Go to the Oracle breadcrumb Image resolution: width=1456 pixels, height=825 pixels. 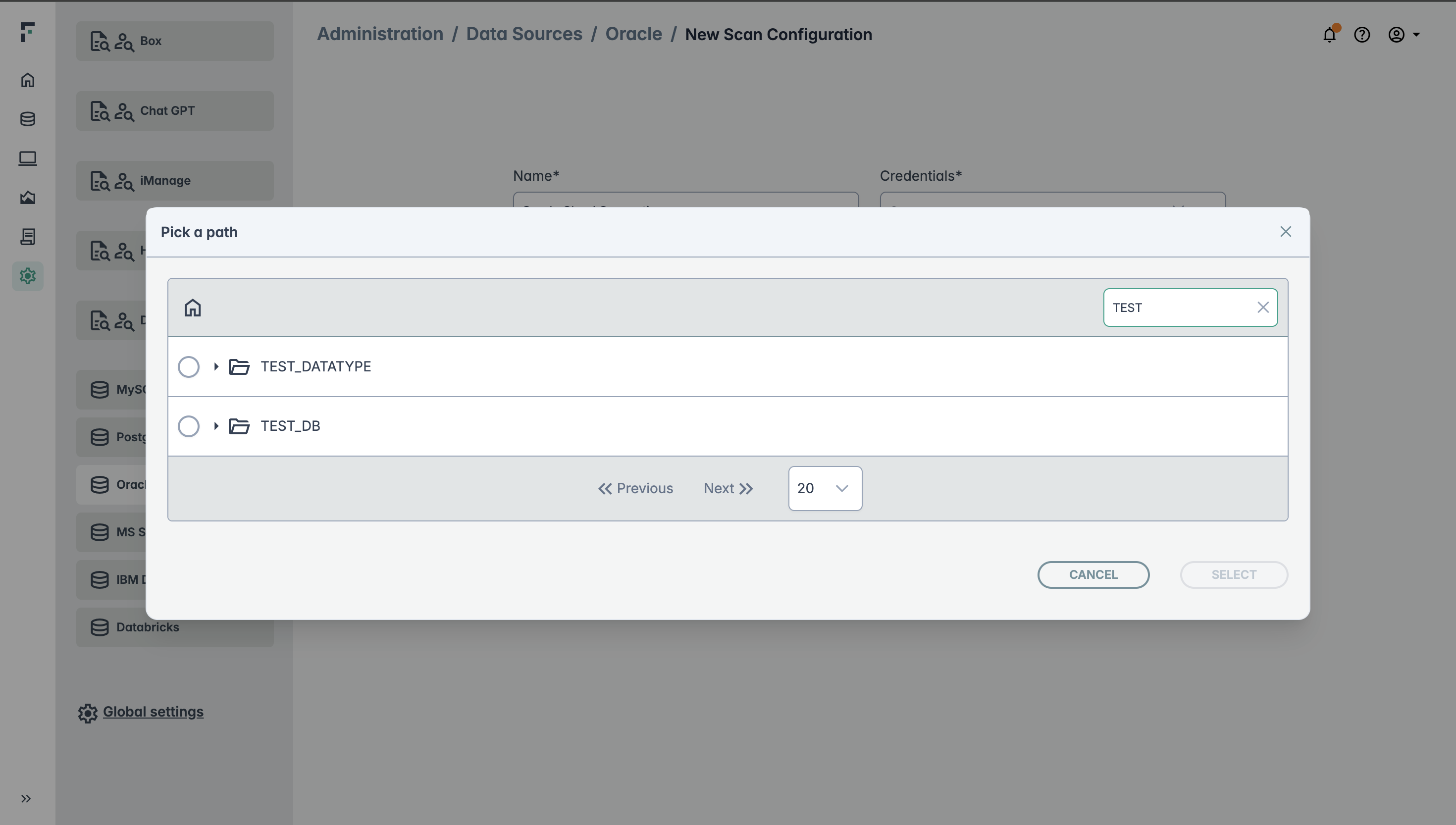point(633,34)
